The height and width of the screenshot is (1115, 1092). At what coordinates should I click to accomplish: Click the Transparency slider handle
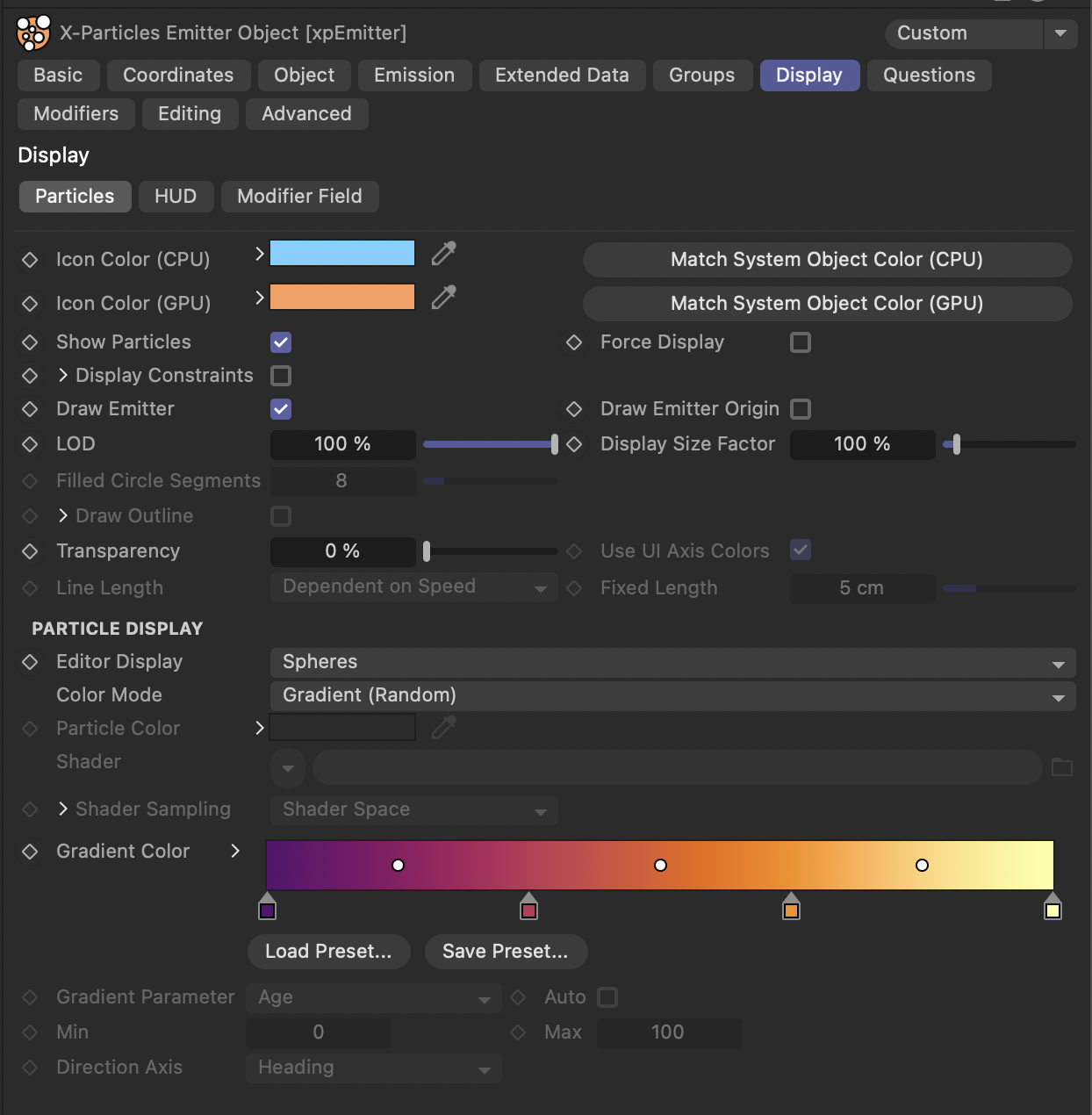click(x=427, y=551)
